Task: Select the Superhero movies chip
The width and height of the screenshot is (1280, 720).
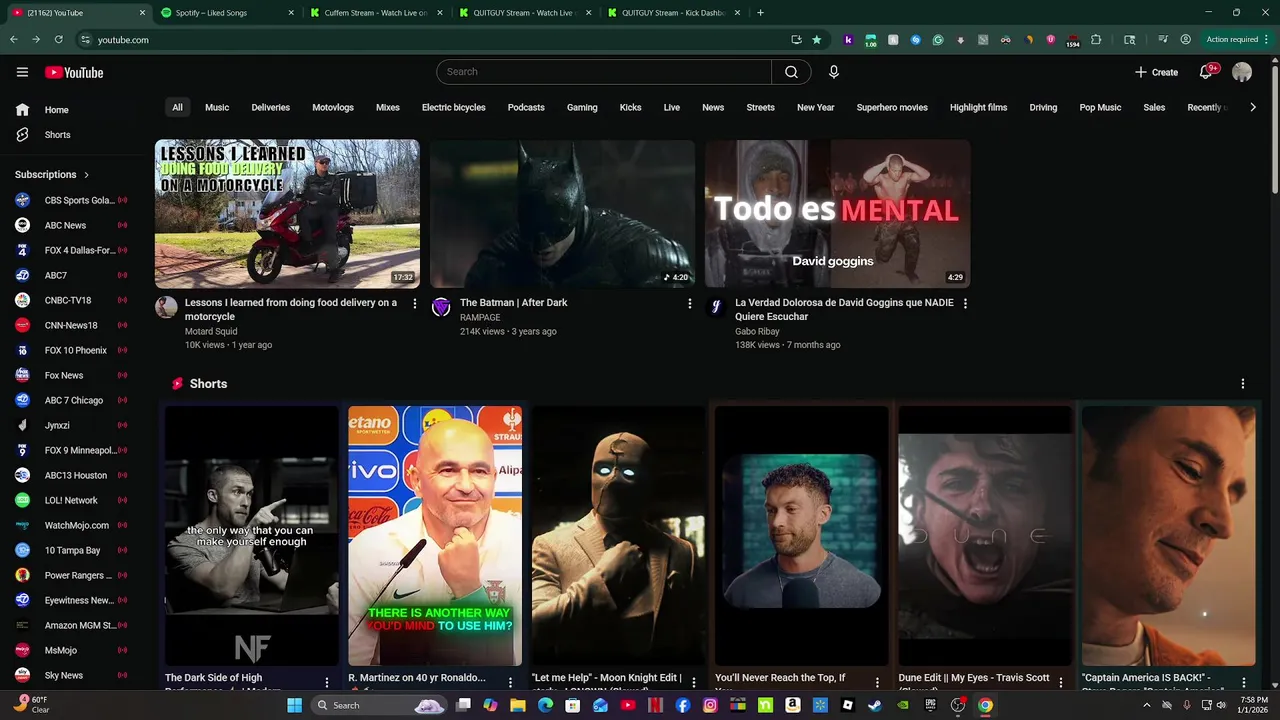Action: point(892,107)
